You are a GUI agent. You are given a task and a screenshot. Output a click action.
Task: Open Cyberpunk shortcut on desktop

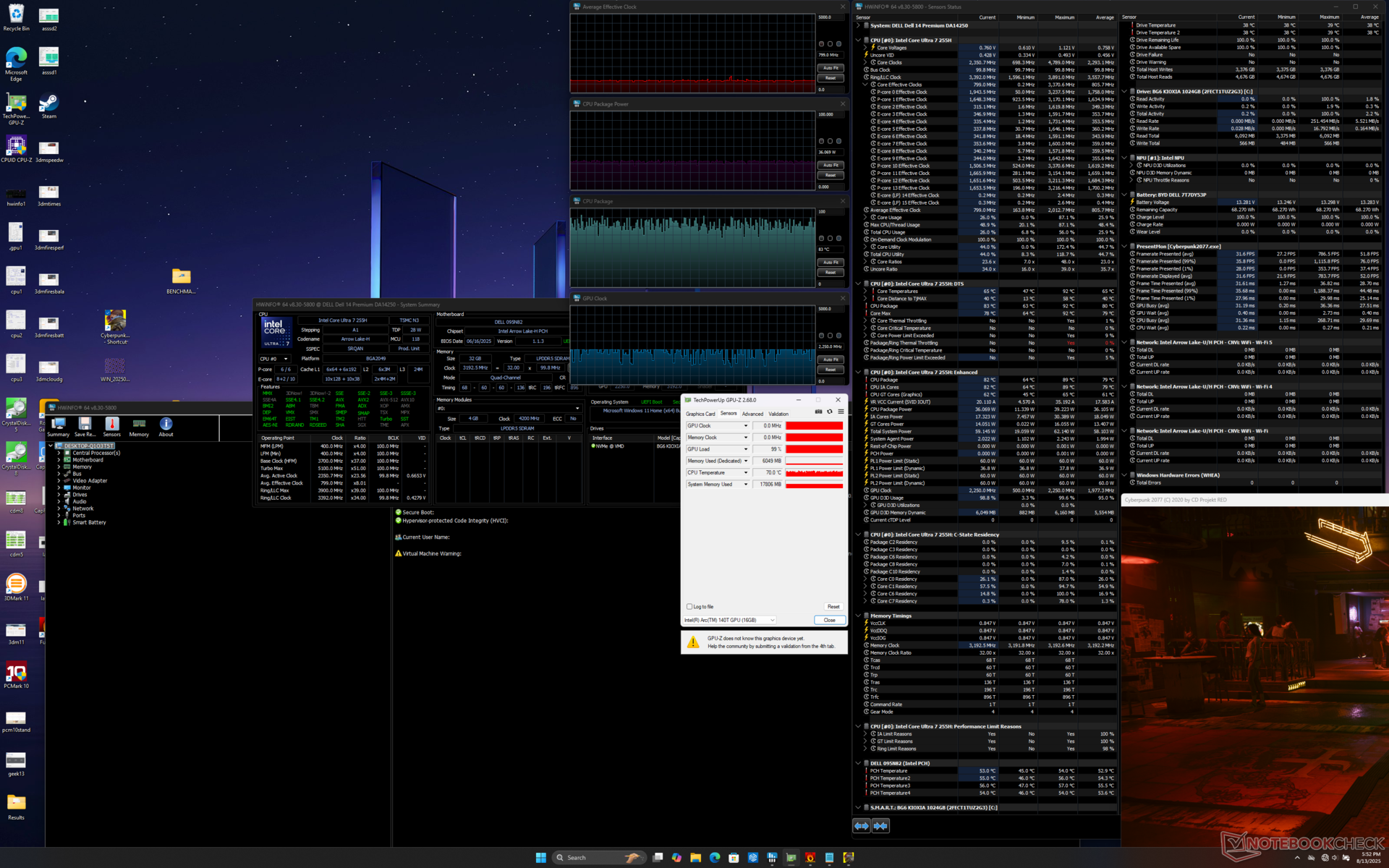[x=115, y=327]
